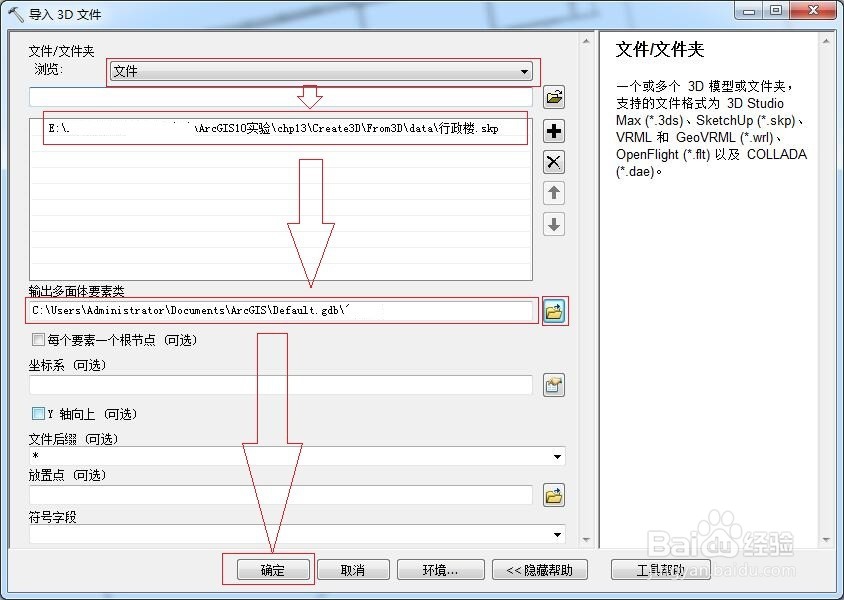The width and height of the screenshot is (844, 600).
Task: Confirm the import with 确定
Action: point(269,568)
